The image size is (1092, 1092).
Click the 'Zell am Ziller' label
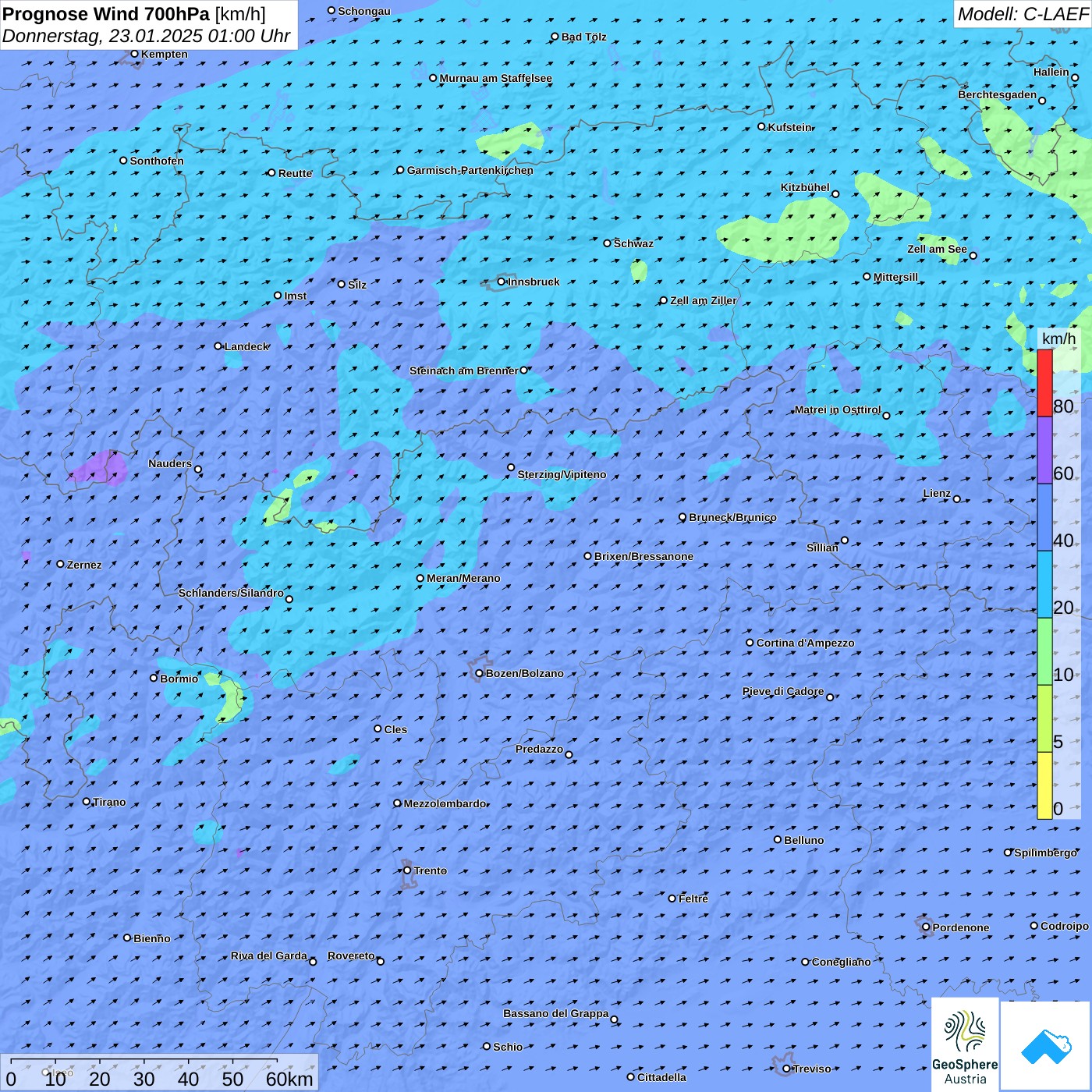[703, 300]
